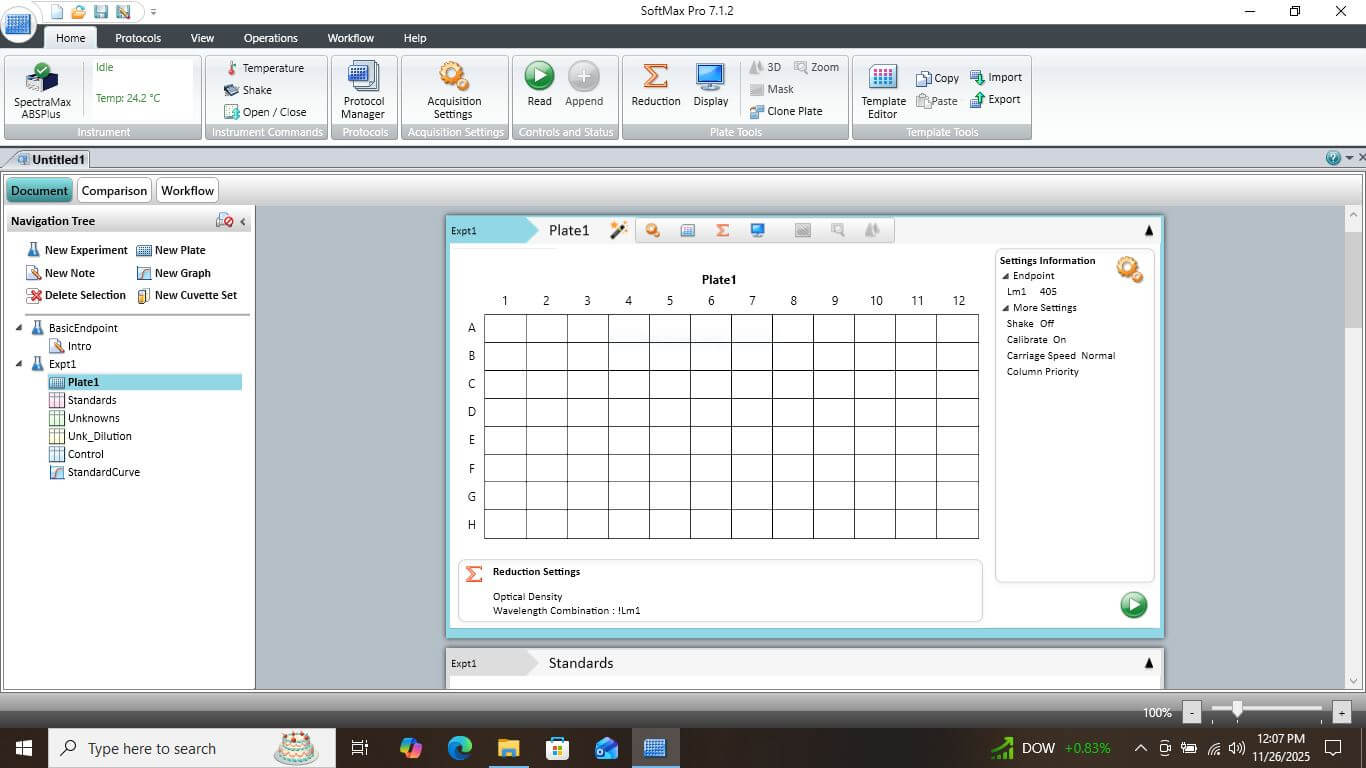Screen dimensions: 1366x768
Task: Open the Protocol Manager
Action: 364,89
